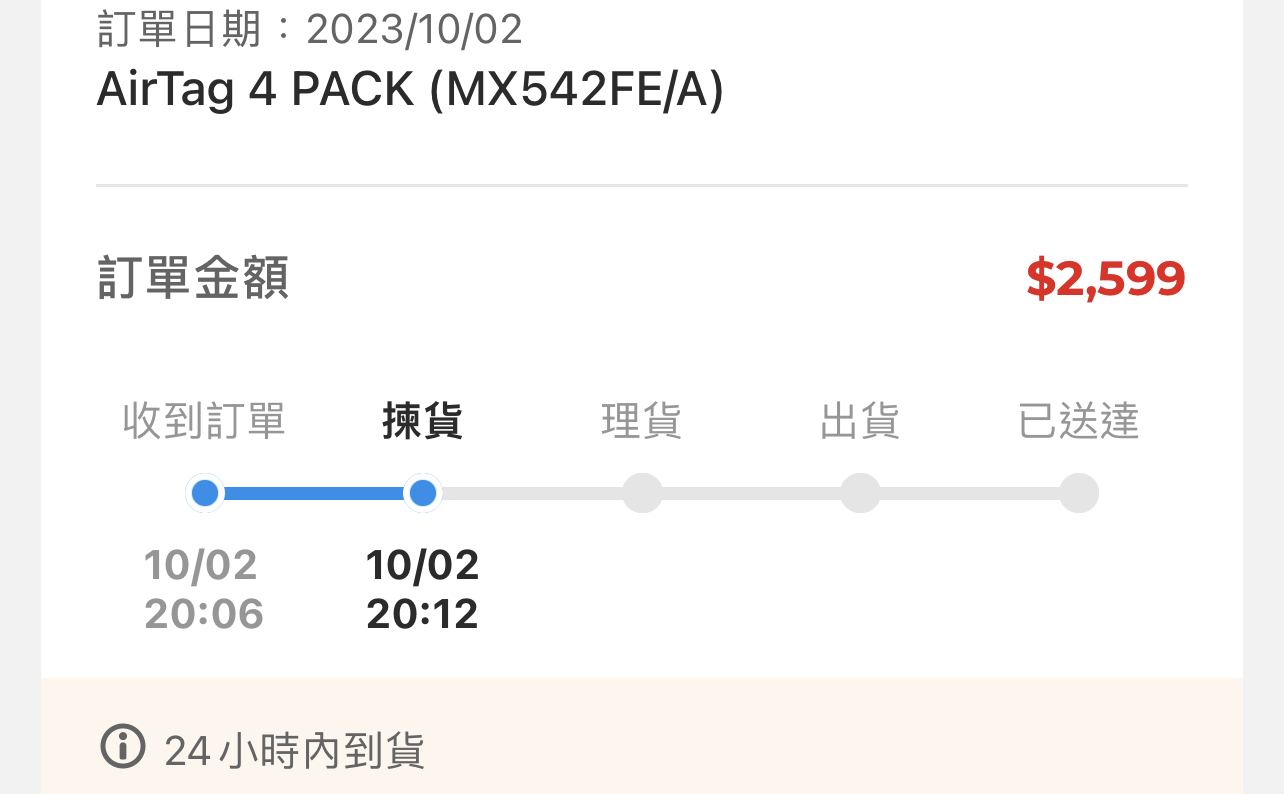Viewport: 1284px width, 794px height.
Task: Click the info icon beside 24小時內到貨
Action: (123, 747)
